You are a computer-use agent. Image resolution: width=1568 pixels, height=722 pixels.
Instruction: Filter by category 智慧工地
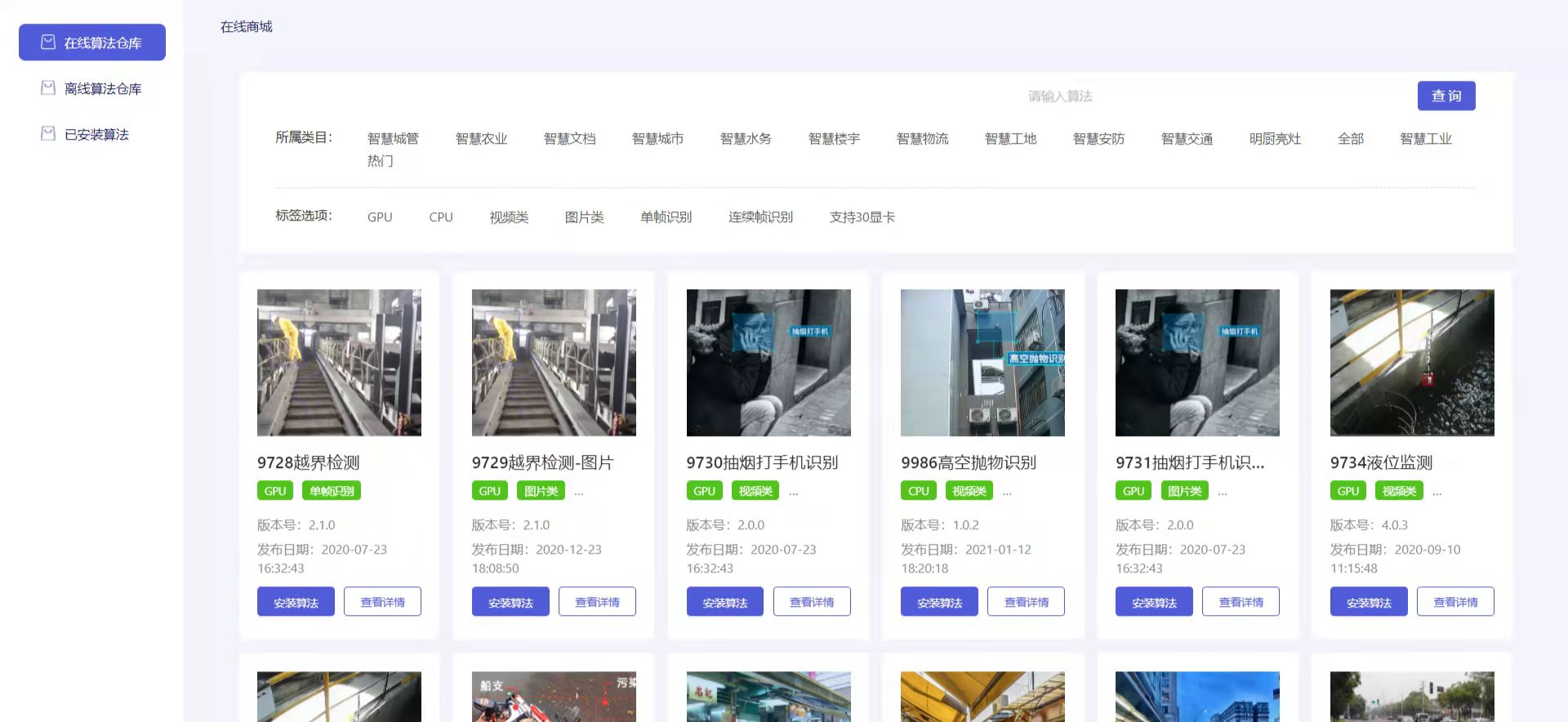(x=1010, y=139)
